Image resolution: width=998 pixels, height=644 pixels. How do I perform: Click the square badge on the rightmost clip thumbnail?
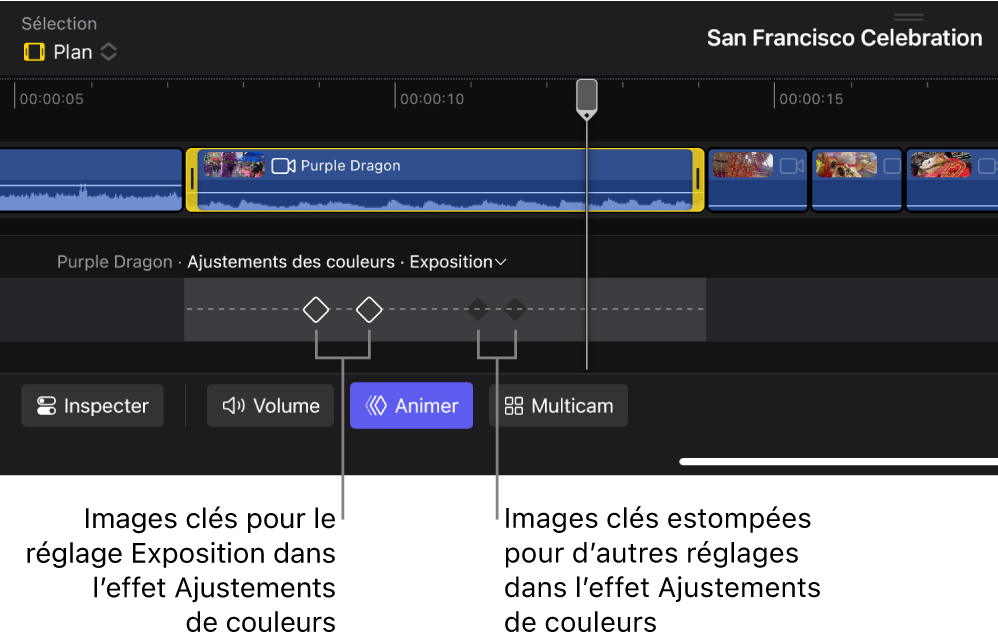pyautogui.click(x=892, y=166)
